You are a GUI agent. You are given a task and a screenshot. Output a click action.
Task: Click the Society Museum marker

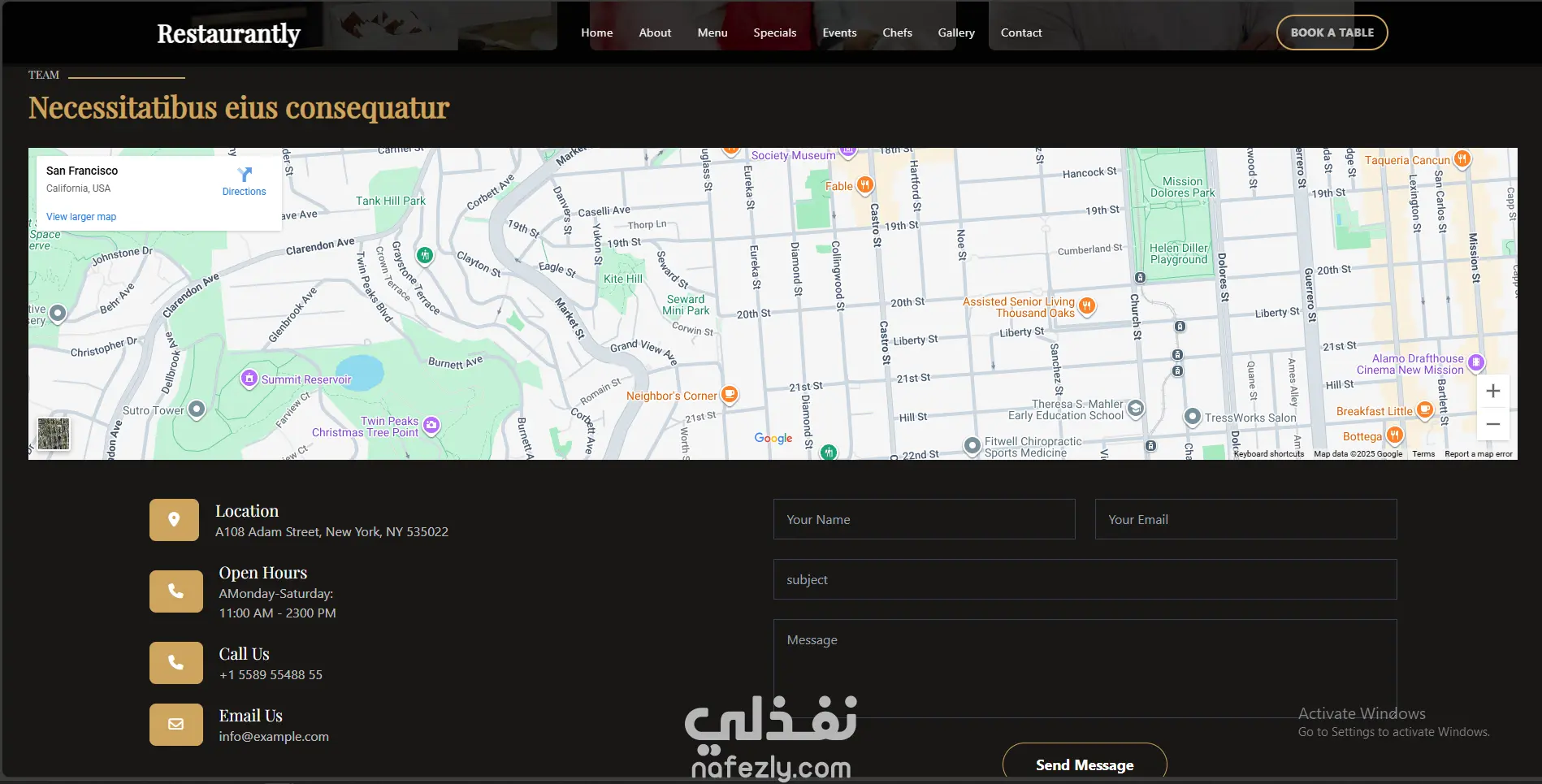(847, 151)
